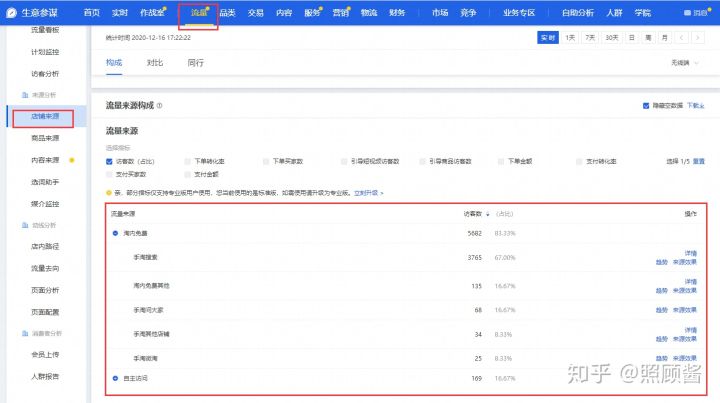
Task: Expand the 自主访问 row
Action: [115, 378]
